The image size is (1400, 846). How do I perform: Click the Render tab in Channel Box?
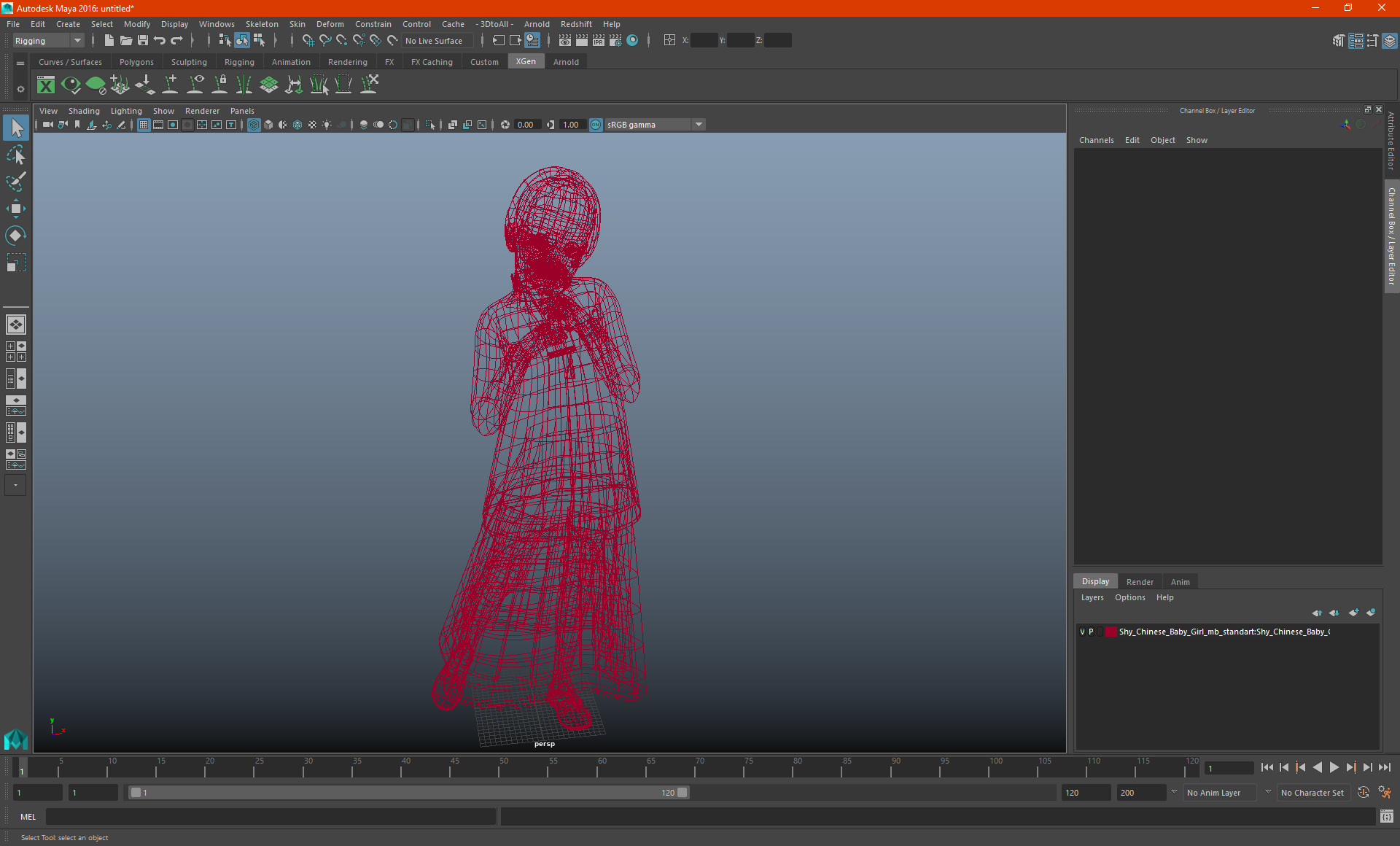(x=1139, y=581)
